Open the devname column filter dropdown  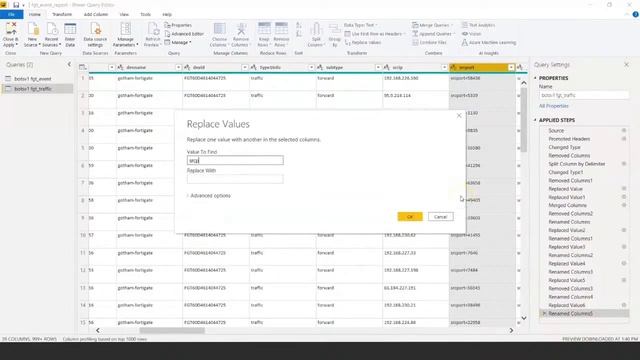[x=178, y=67]
